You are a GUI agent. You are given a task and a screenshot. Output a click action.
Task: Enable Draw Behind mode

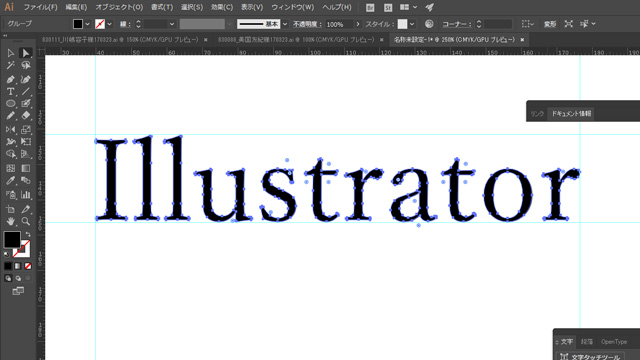coord(18,278)
